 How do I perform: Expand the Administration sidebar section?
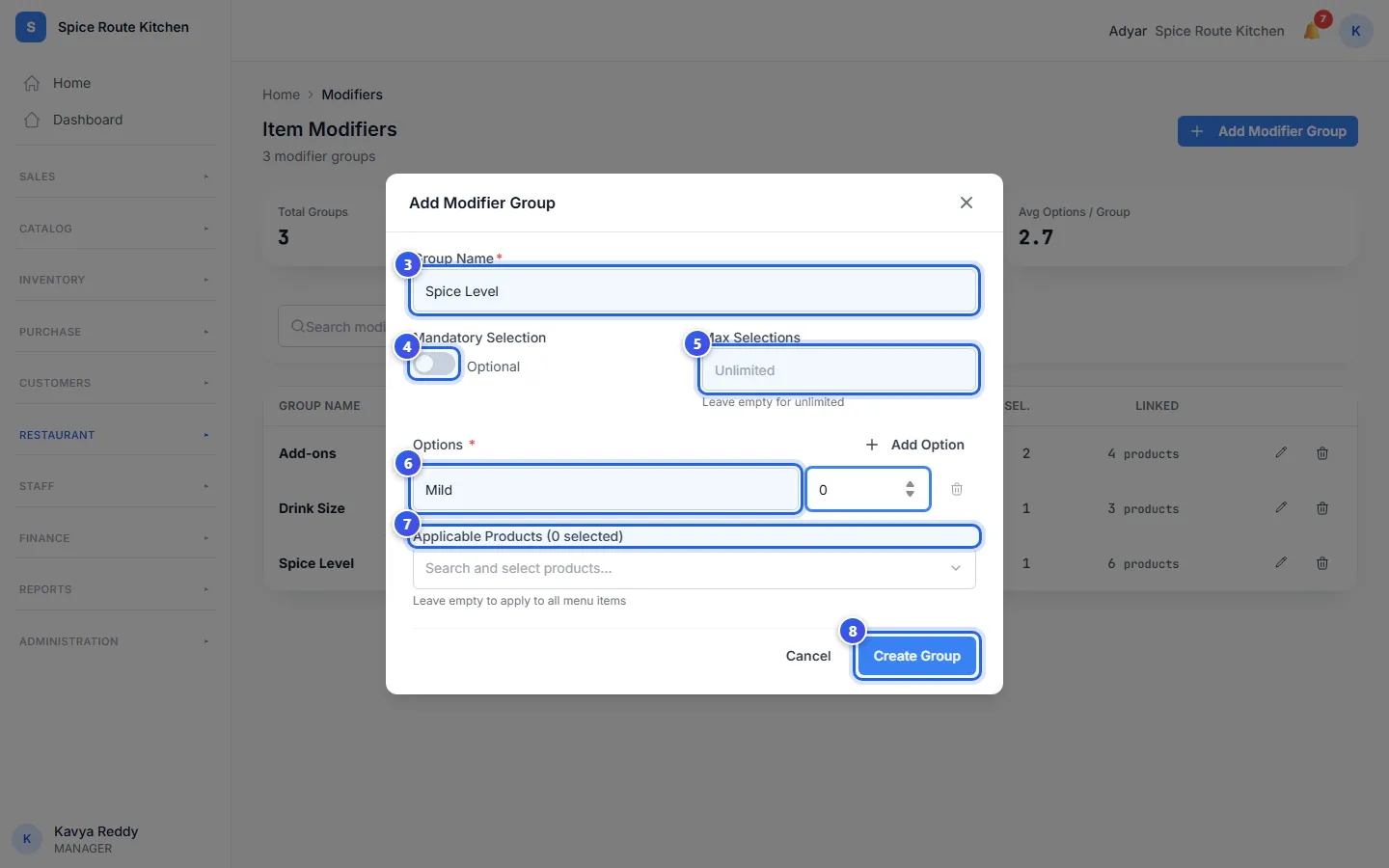116,641
